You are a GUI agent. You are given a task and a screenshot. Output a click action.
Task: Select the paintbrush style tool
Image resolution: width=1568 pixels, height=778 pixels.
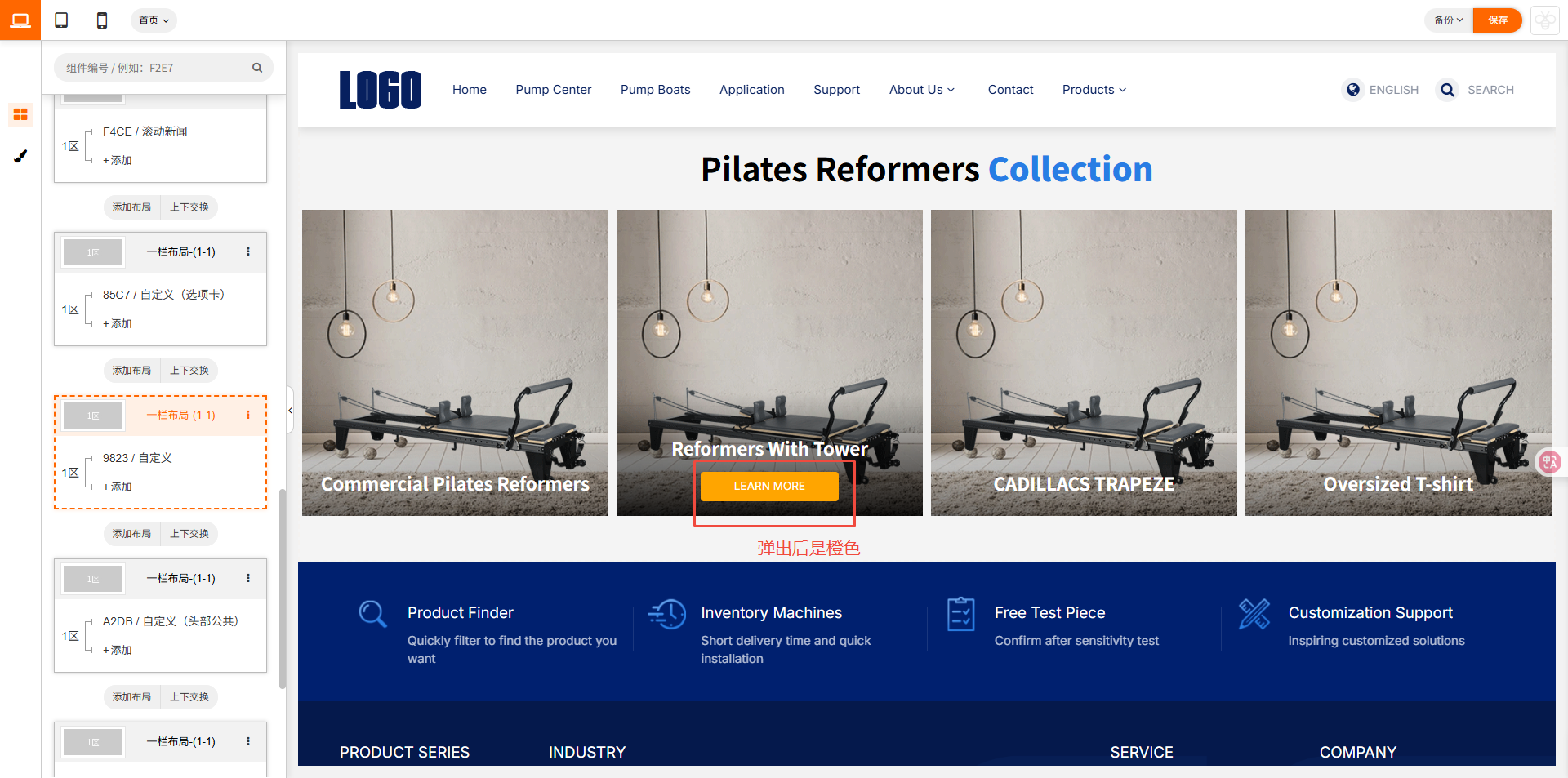tap(20, 156)
